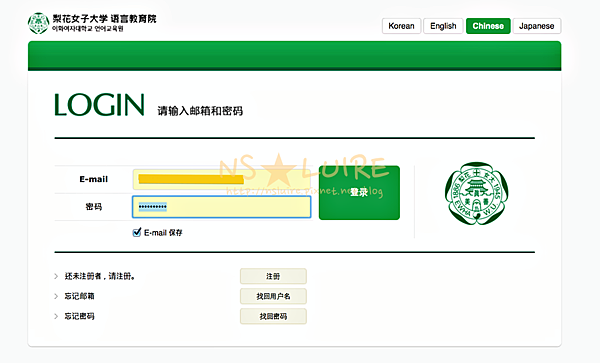Screen dimensions: 600x363
Task: Click the Ewha university logo in header
Action: [x=38, y=23]
